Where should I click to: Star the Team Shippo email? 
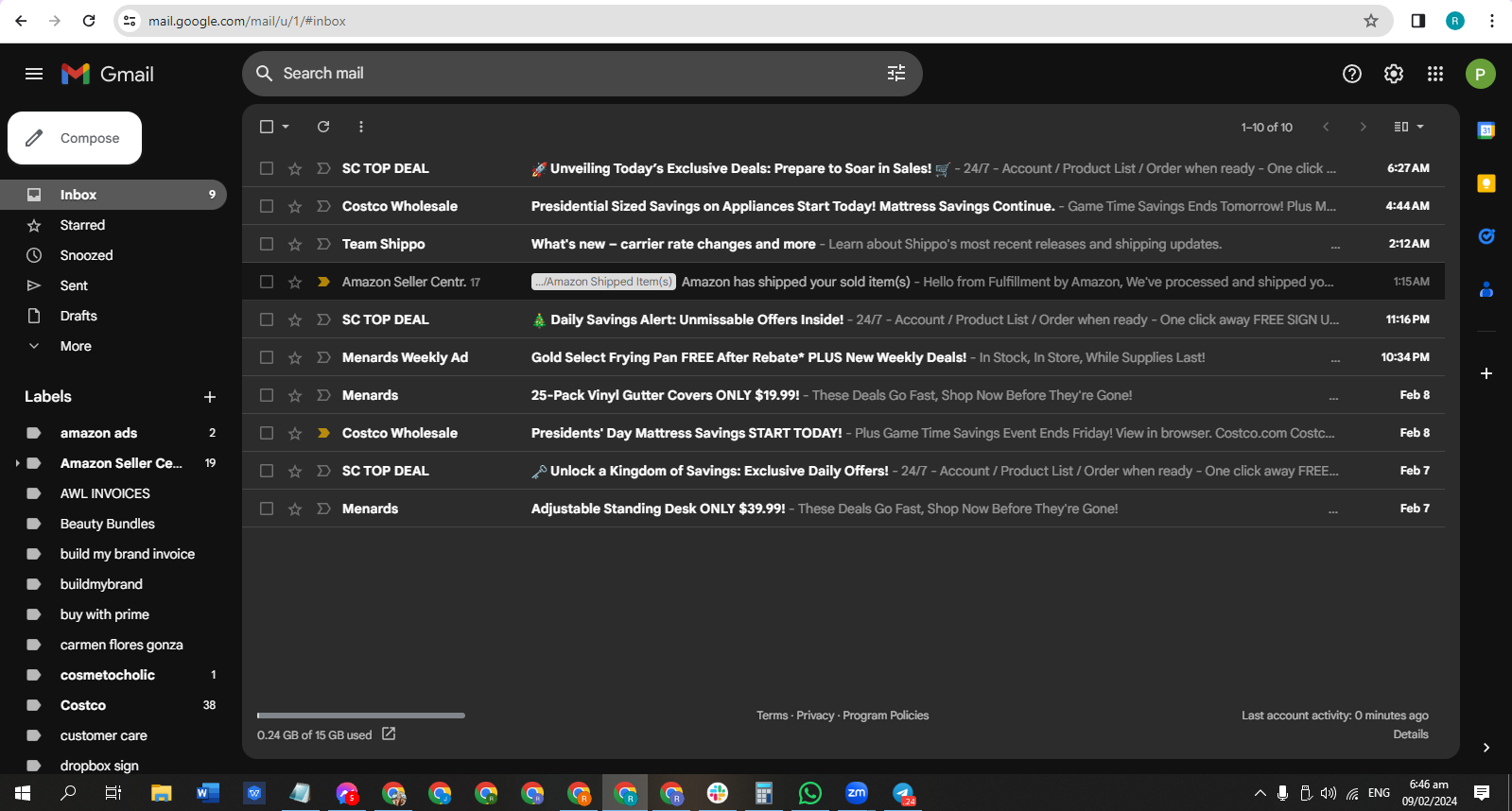295,244
